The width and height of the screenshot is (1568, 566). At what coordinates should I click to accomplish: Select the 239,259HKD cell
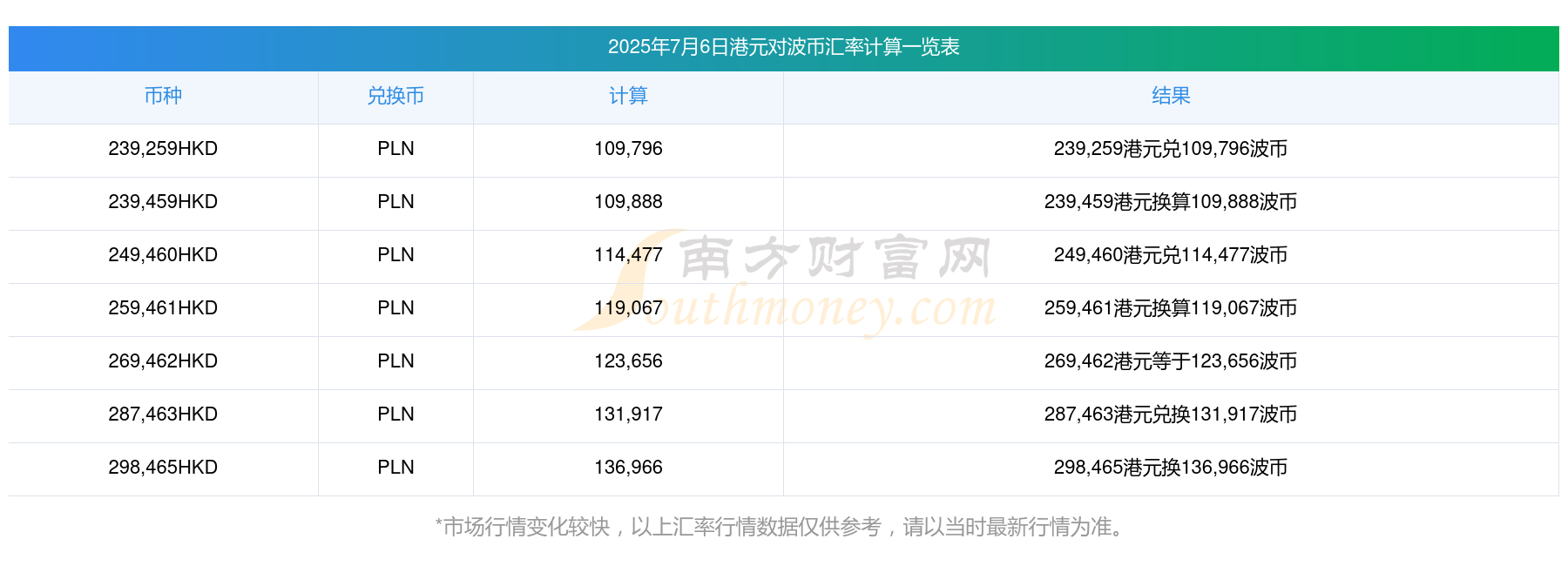point(163,149)
